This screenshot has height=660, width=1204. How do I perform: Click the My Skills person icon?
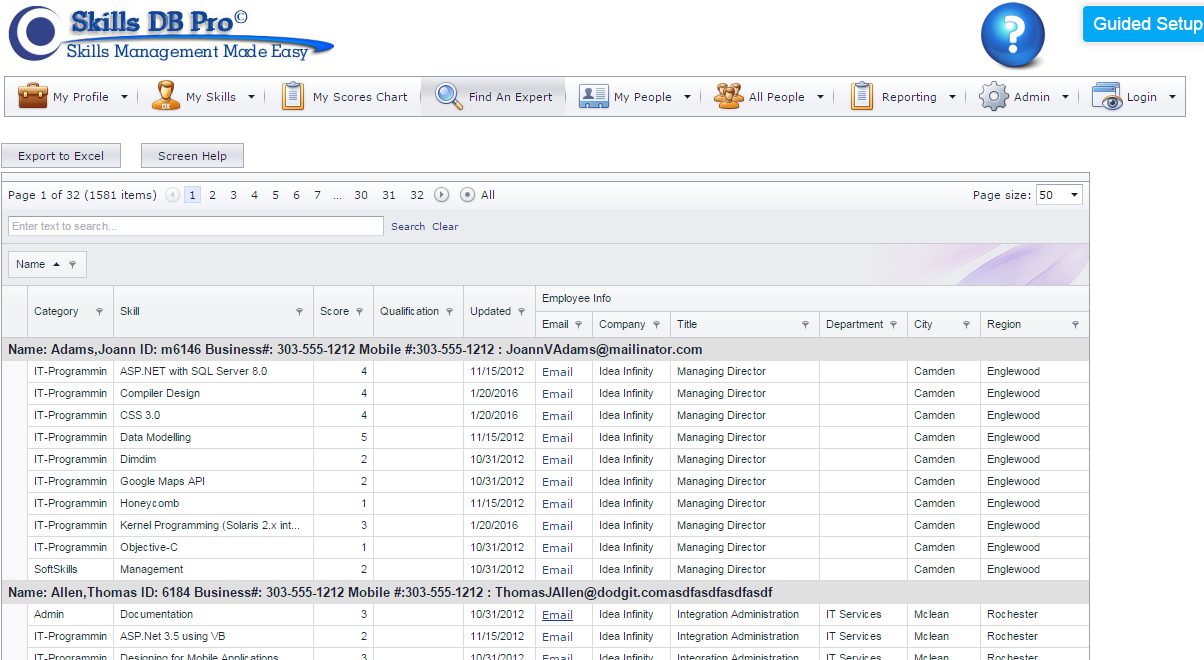click(165, 97)
